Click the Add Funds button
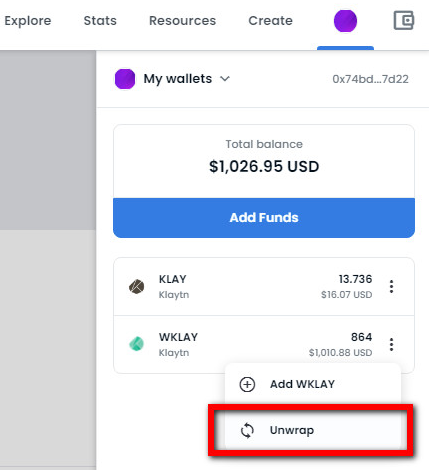This screenshot has width=429, height=470. pos(264,218)
